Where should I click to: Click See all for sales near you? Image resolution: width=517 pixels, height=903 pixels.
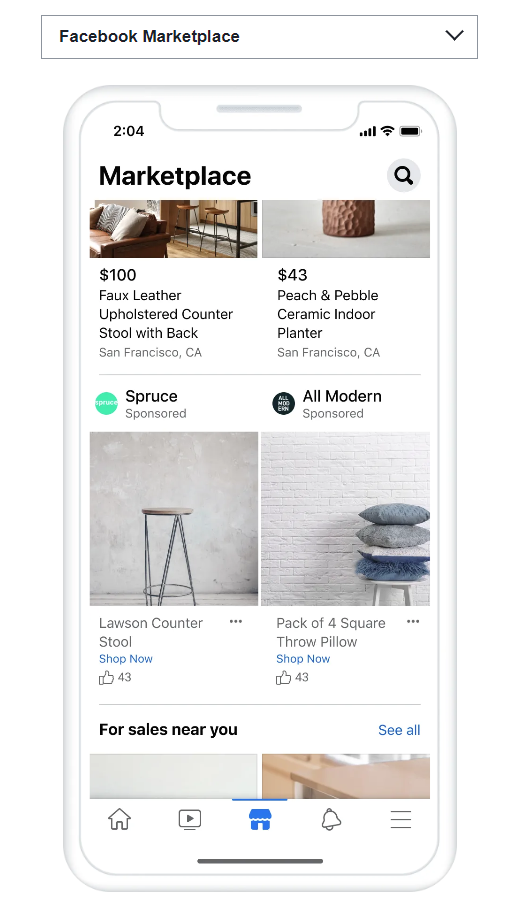[x=399, y=730]
